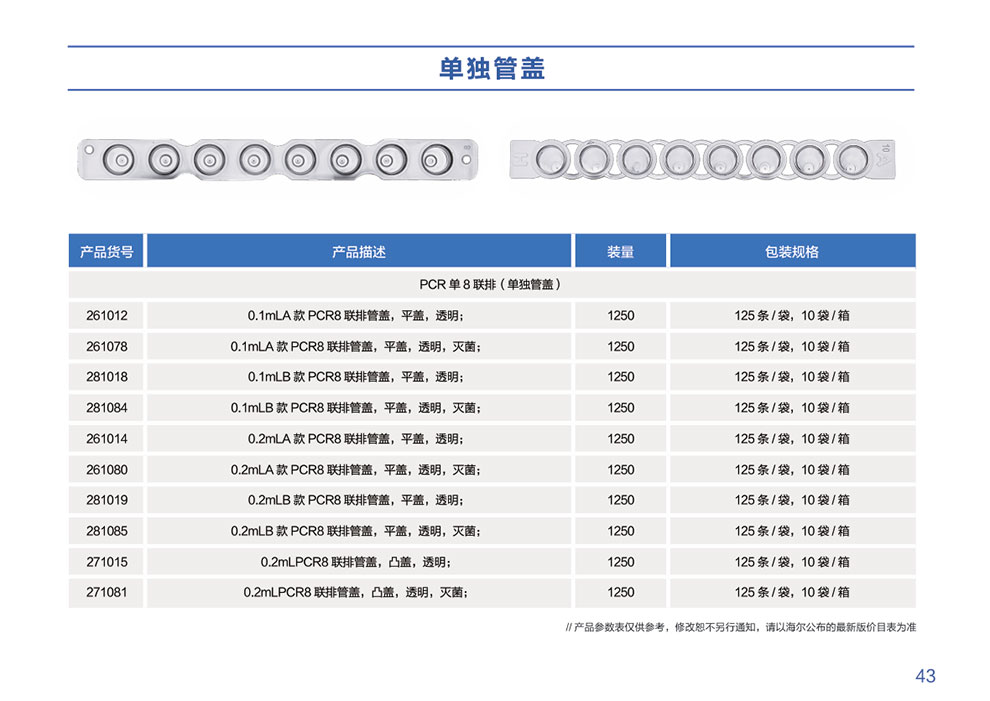
Task: Click product number 281018
Action: point(107,377)
